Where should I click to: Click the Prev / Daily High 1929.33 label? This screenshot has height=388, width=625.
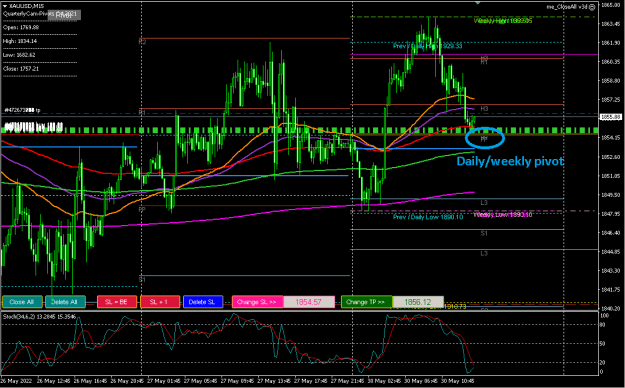pyautogui.click(x=427, y=46)
